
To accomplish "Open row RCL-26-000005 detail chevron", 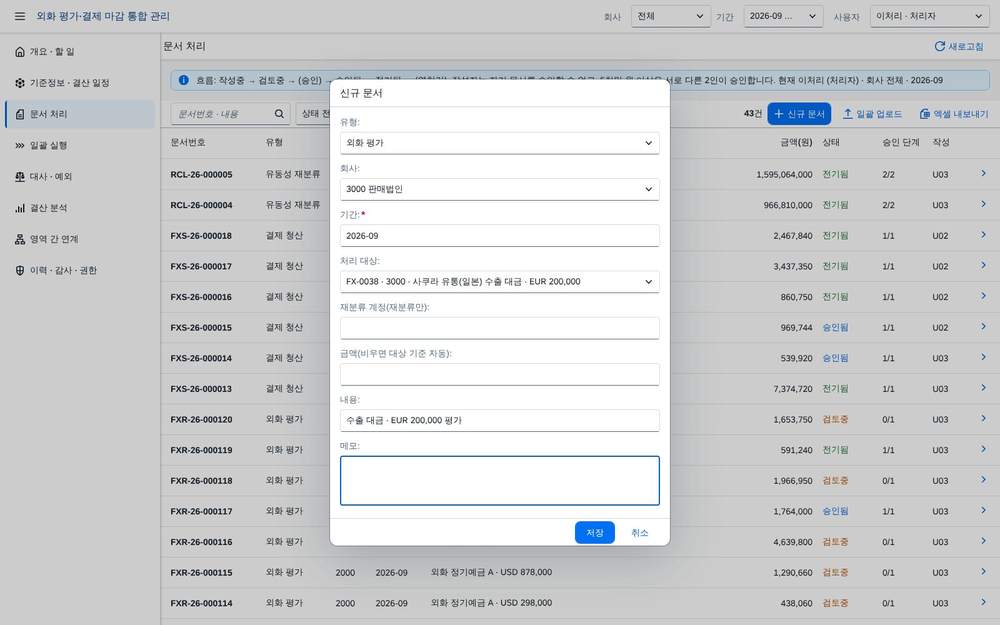I will (983, 173).
